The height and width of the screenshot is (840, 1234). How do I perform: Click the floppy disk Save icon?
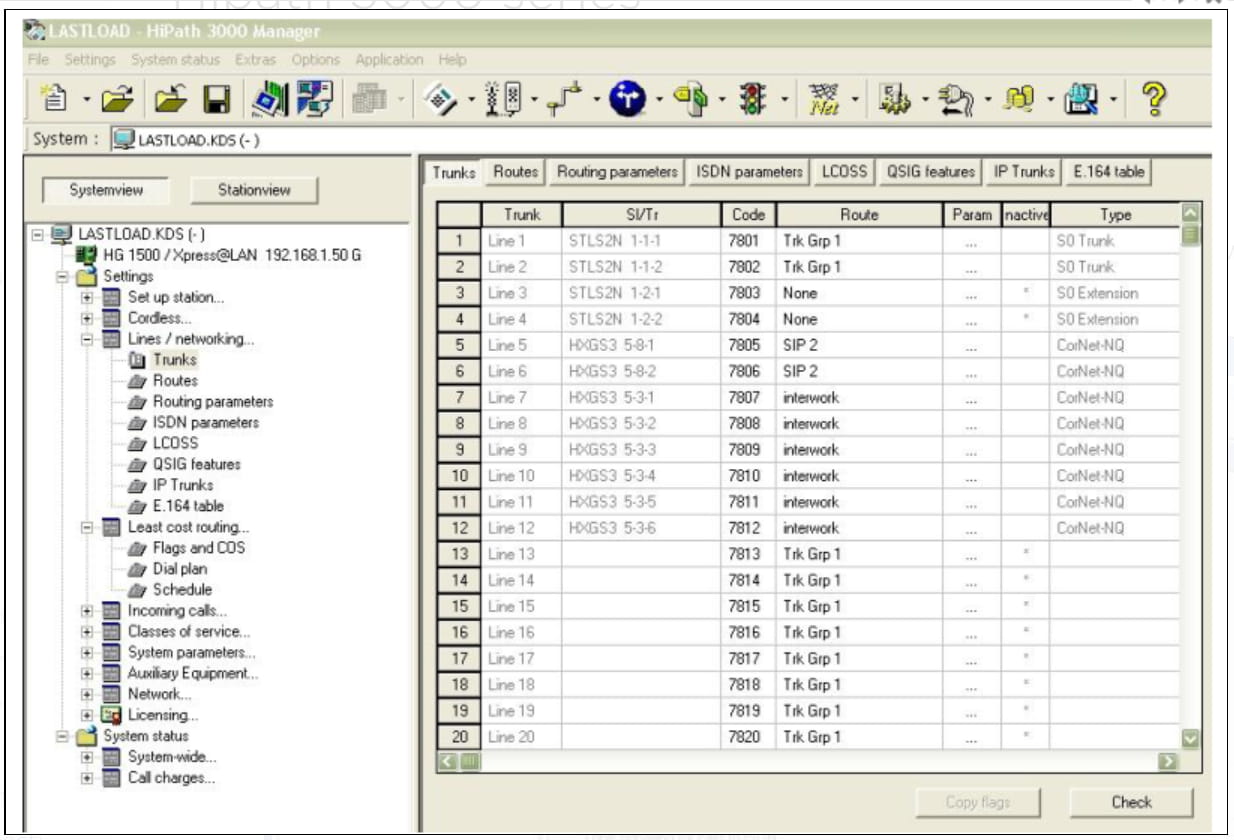[x=215, y=98]
